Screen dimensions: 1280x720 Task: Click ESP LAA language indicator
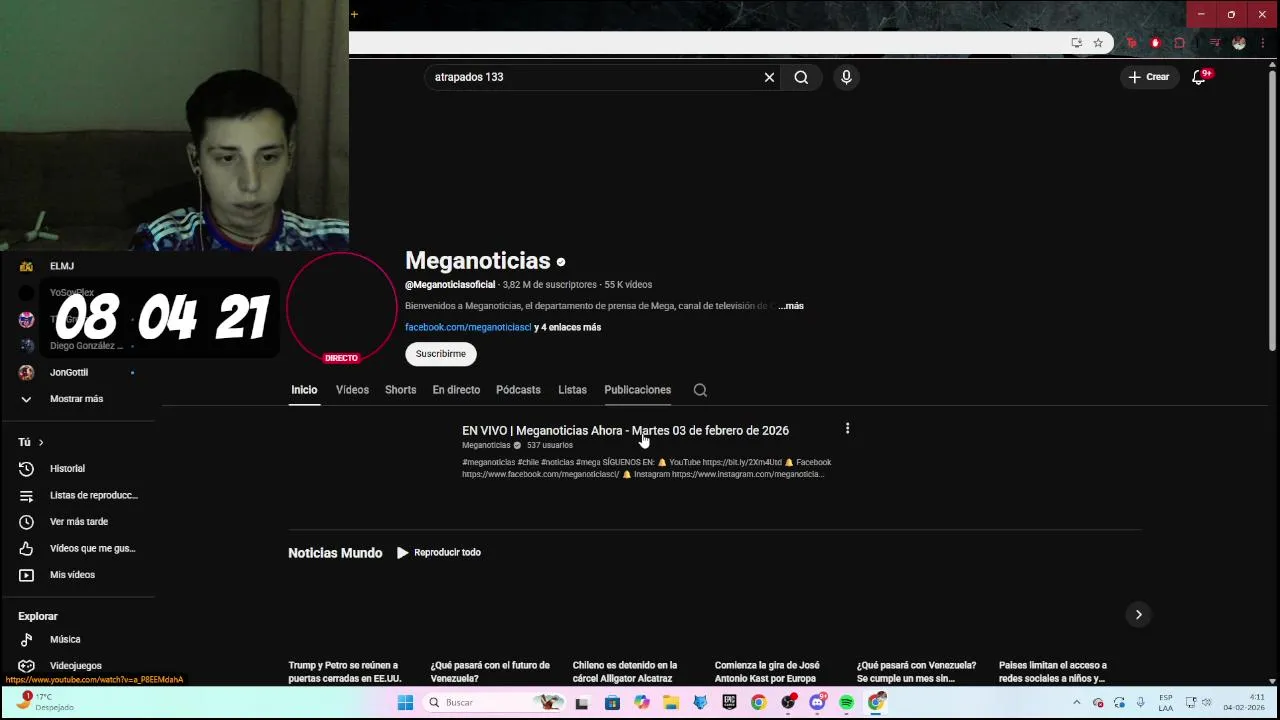point(1166,702)
